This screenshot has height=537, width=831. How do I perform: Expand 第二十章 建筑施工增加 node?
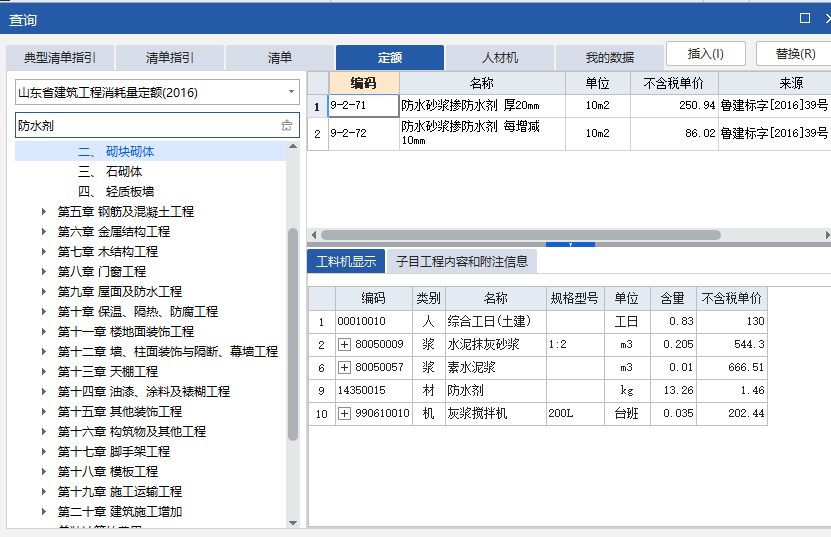44,512
